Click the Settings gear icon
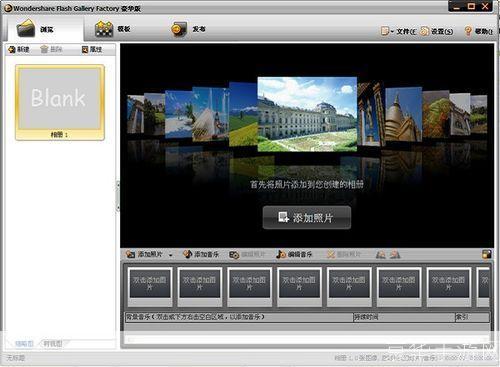Screen dimensions: 500x367 (x=424, y=31)
